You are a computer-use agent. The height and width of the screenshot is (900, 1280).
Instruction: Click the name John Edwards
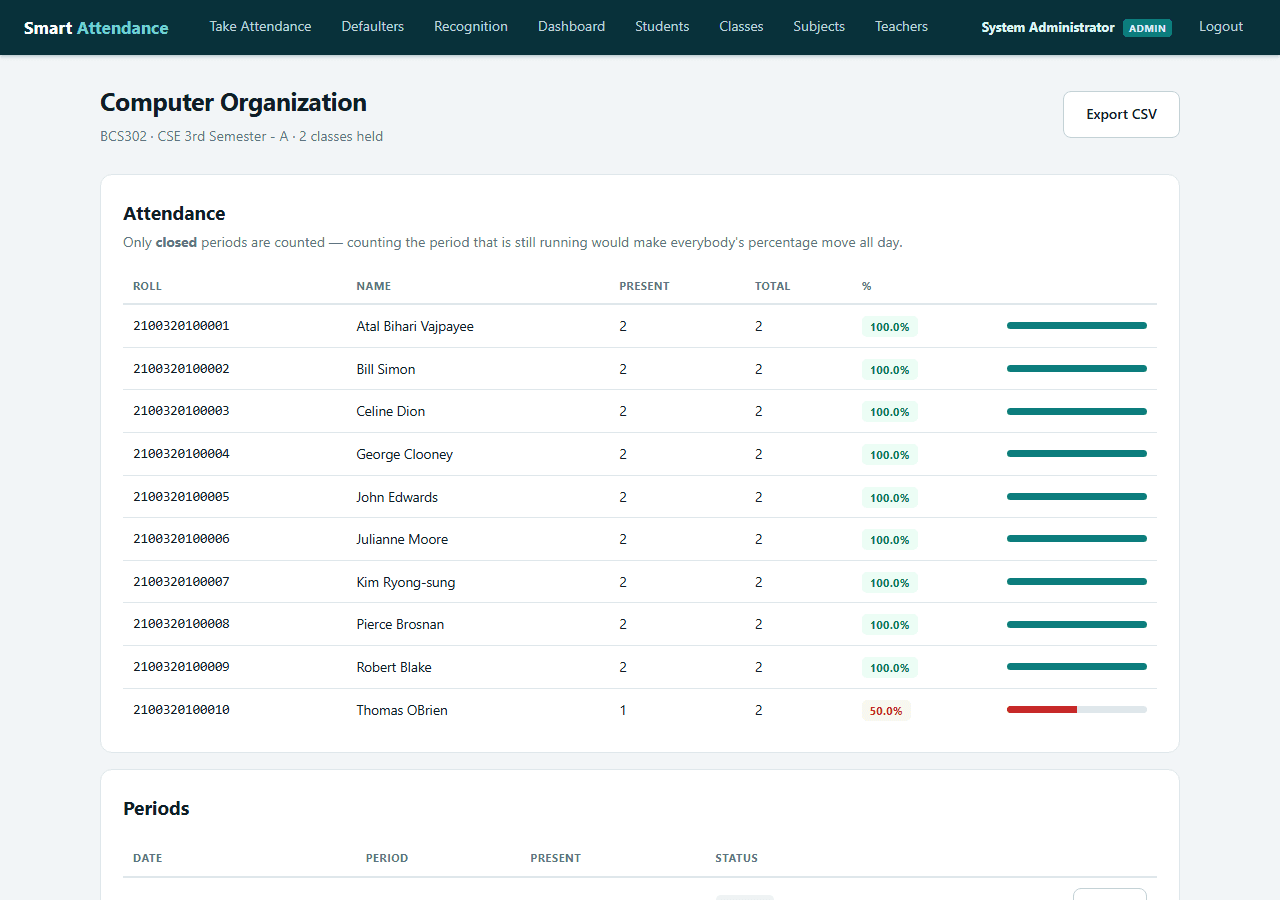[397, 497]
